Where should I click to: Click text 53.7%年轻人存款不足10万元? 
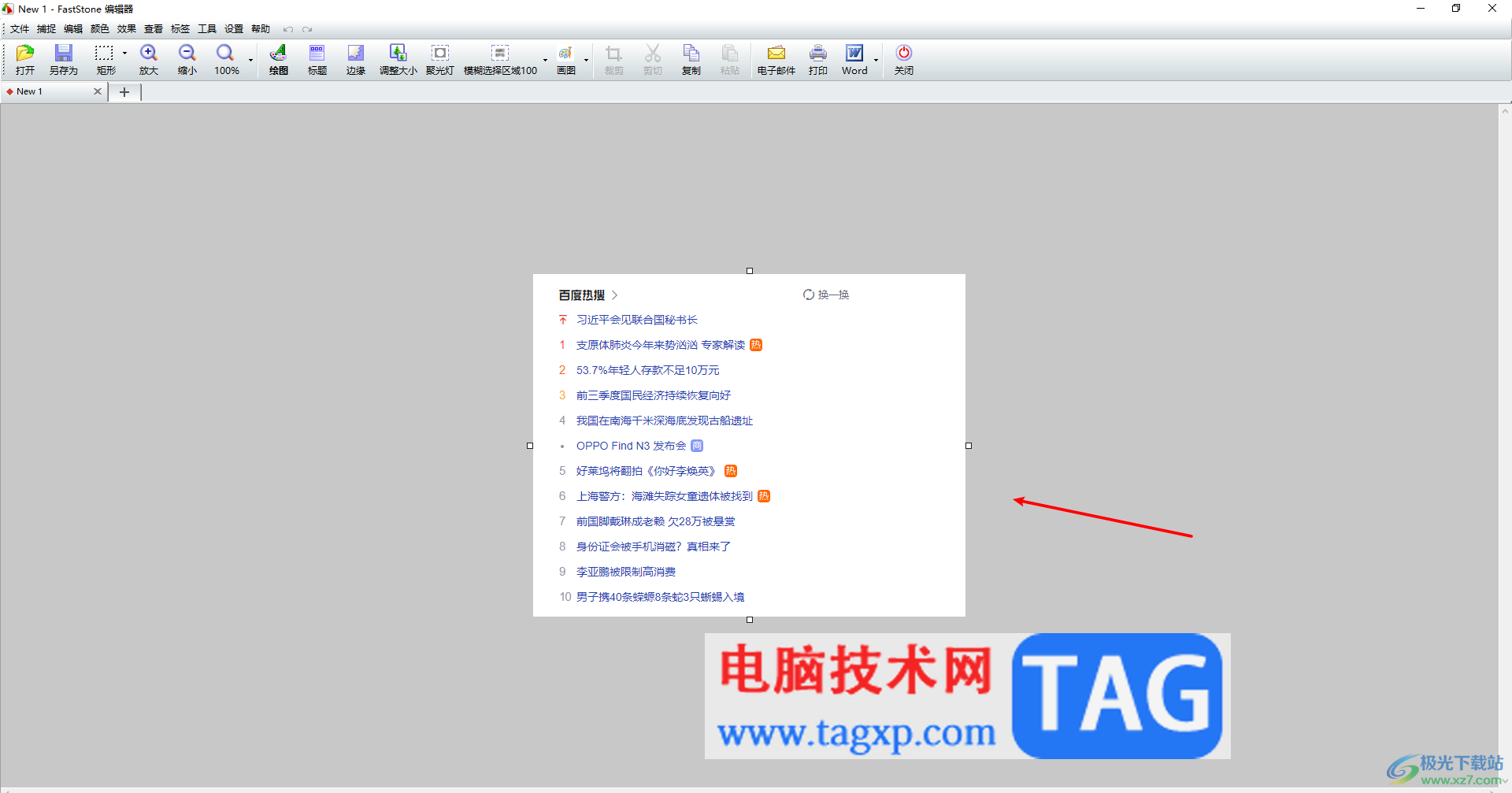tap(647, 370)
